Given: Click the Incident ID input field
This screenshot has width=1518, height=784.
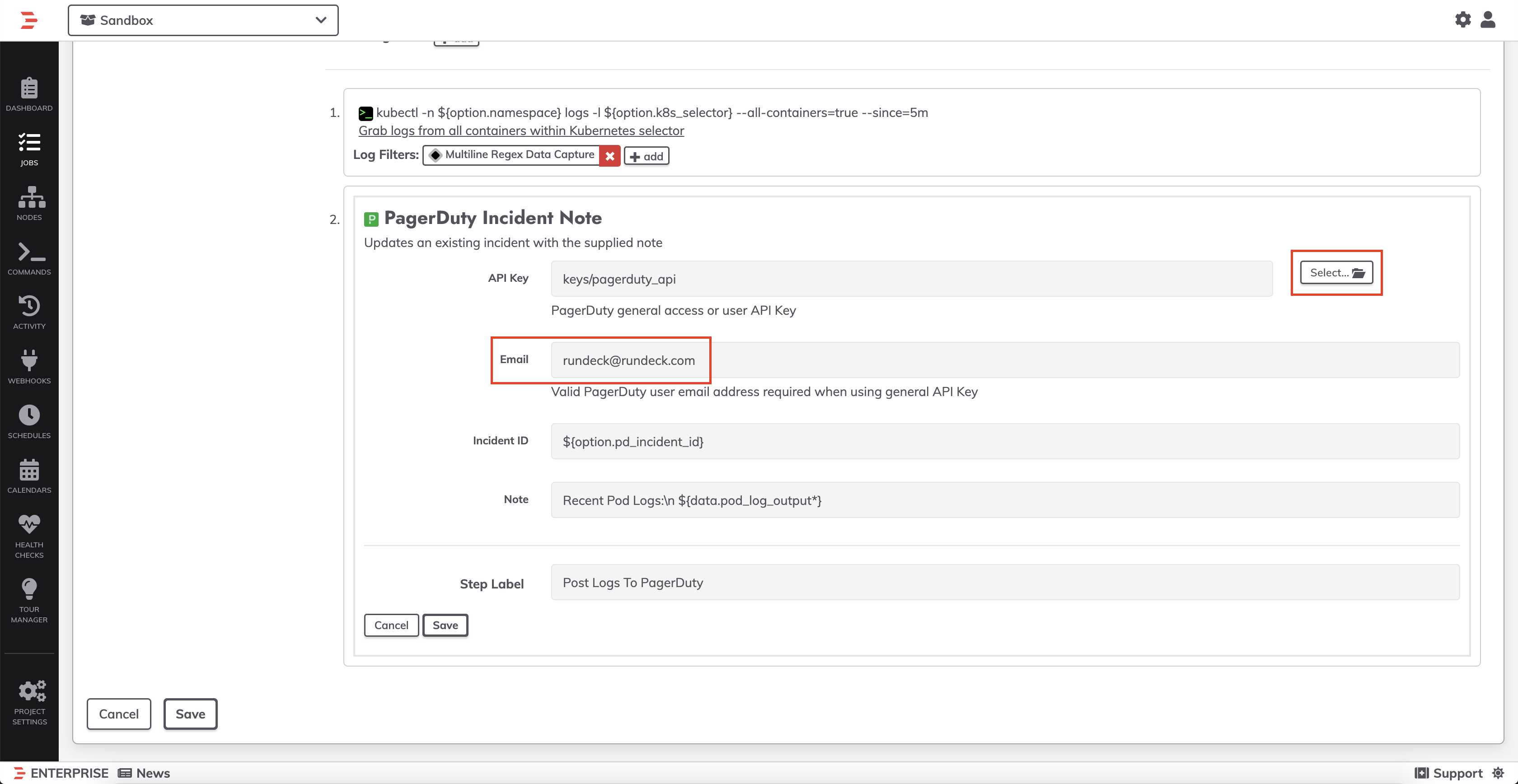Looking at the screenshot, I should pyautogui.click(x=1005, y=441).
